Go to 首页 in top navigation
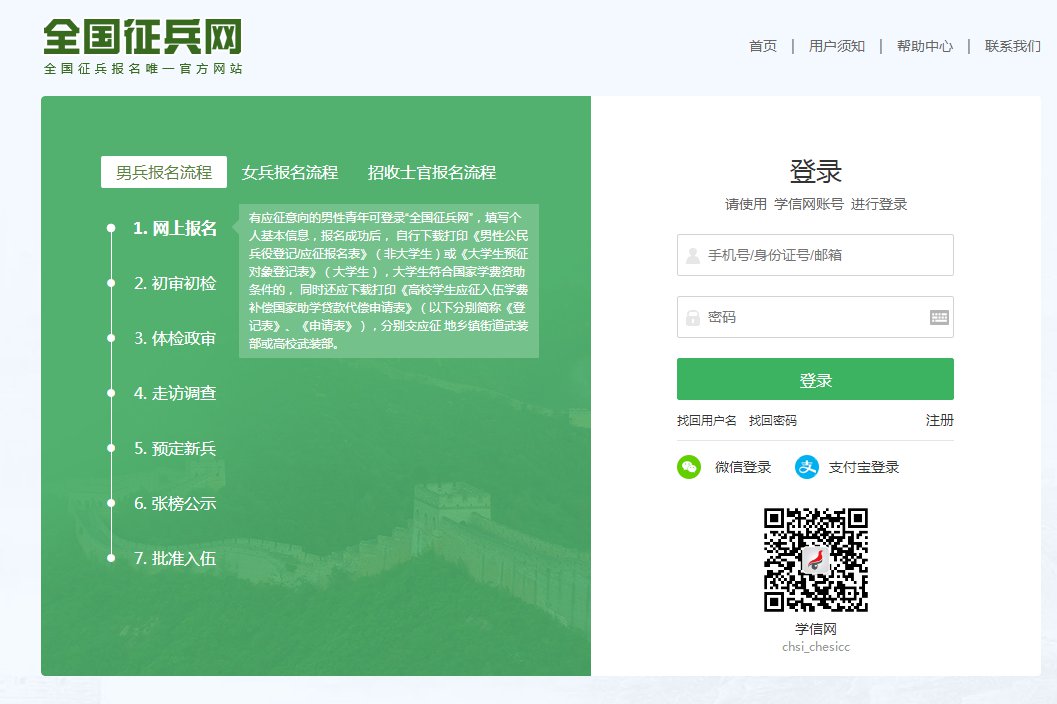The width and height of the screenshot is (1057, 704). click(x=762, y=46)
